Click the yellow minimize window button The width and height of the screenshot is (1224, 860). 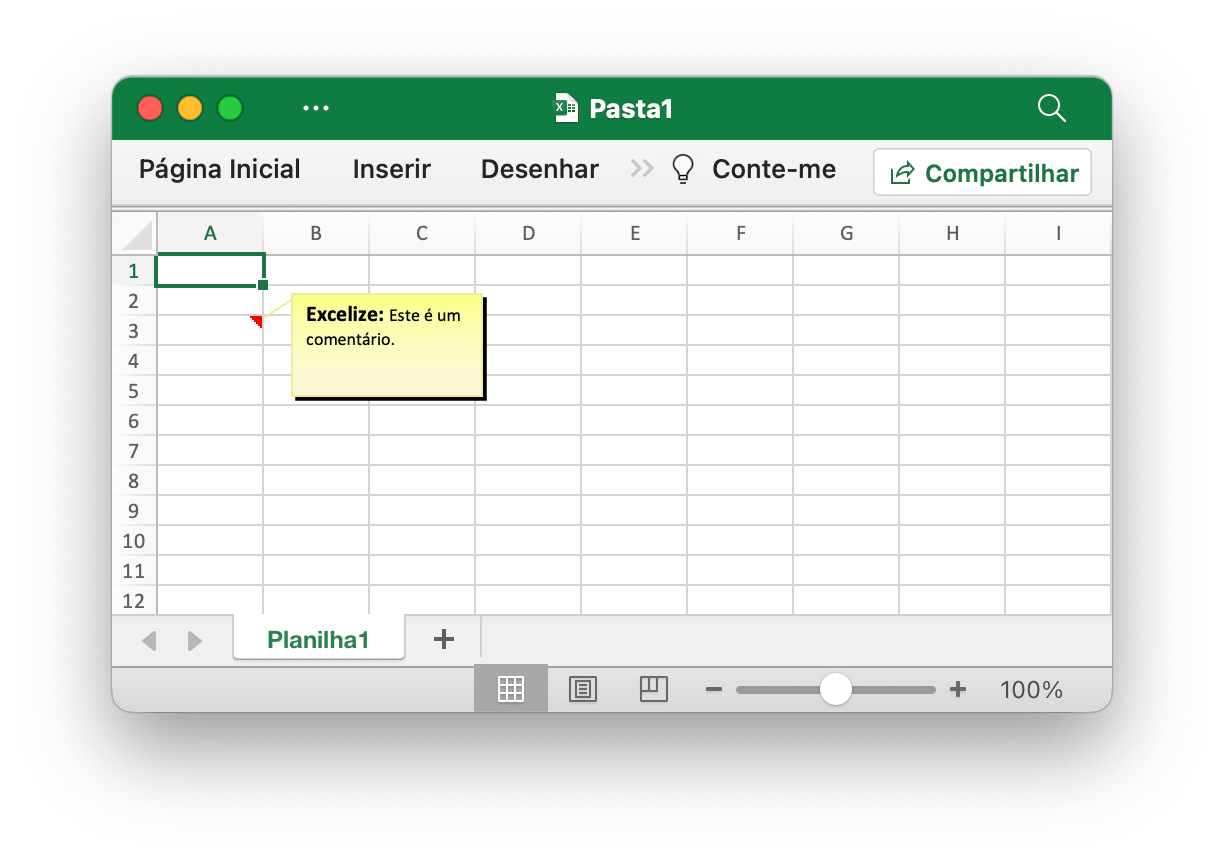190,108
